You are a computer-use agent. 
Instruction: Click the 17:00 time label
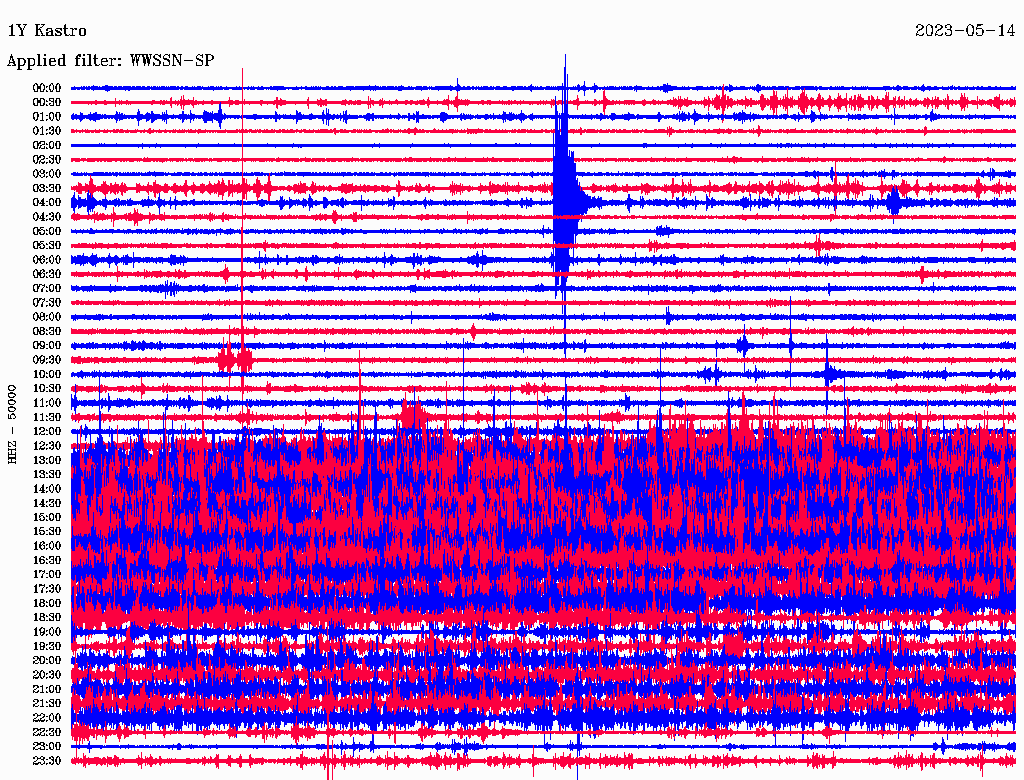pyautogui.click(x=47, y=575)
